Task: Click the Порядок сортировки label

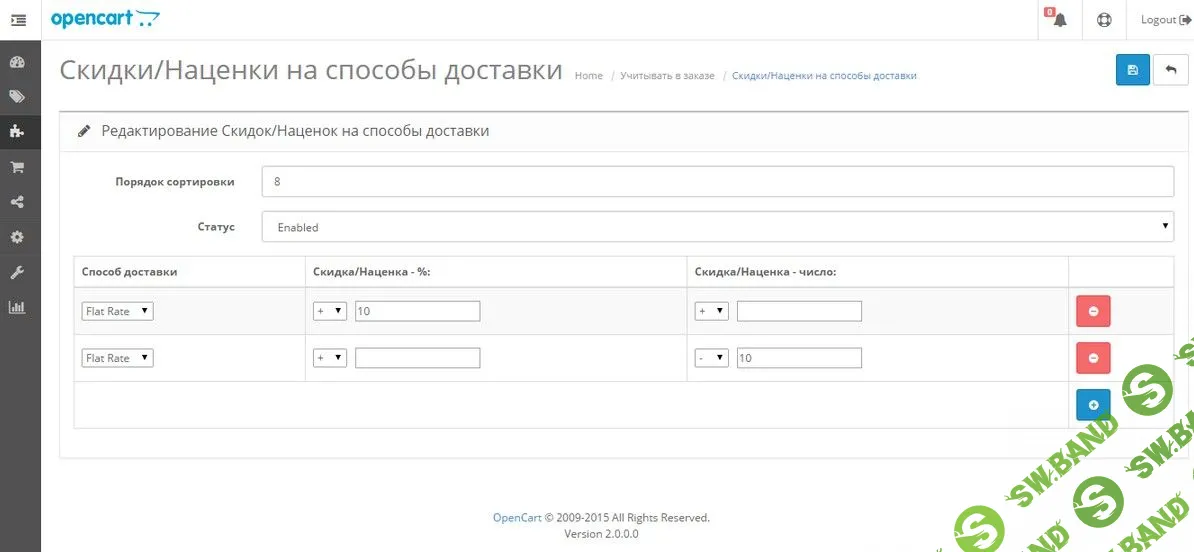Action: pyautogui.click(x=175, y=182)
